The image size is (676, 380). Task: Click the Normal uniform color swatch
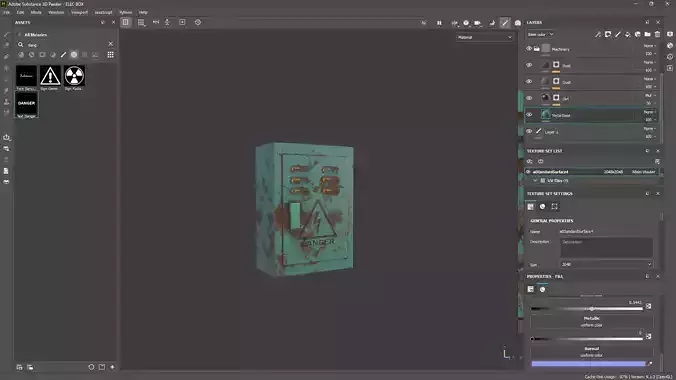point(588,364)
